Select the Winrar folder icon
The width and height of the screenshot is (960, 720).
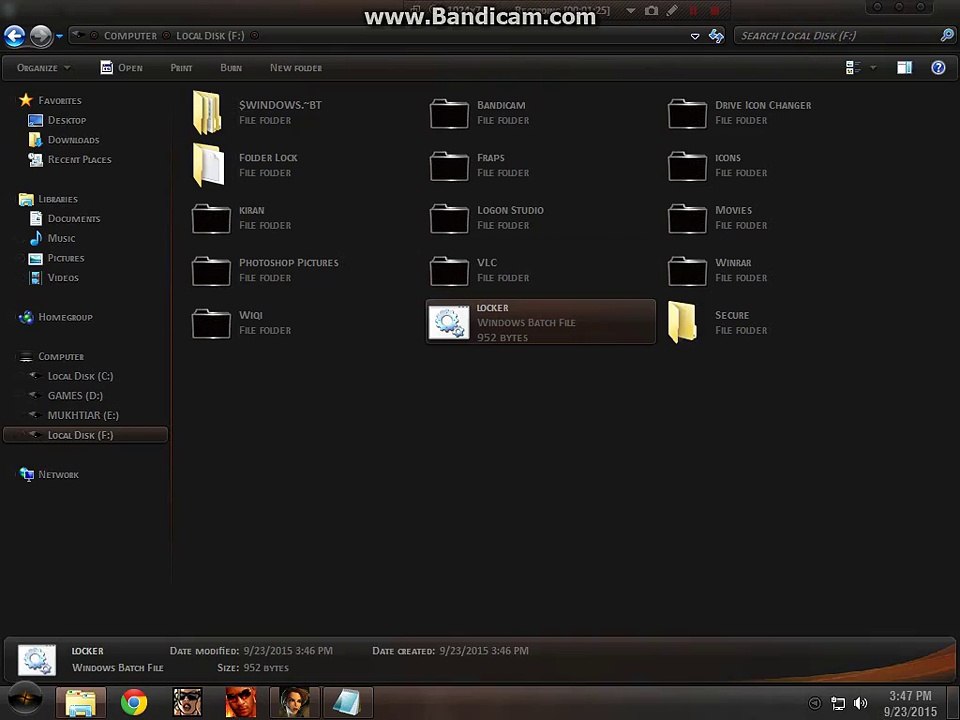click(688, 271)
